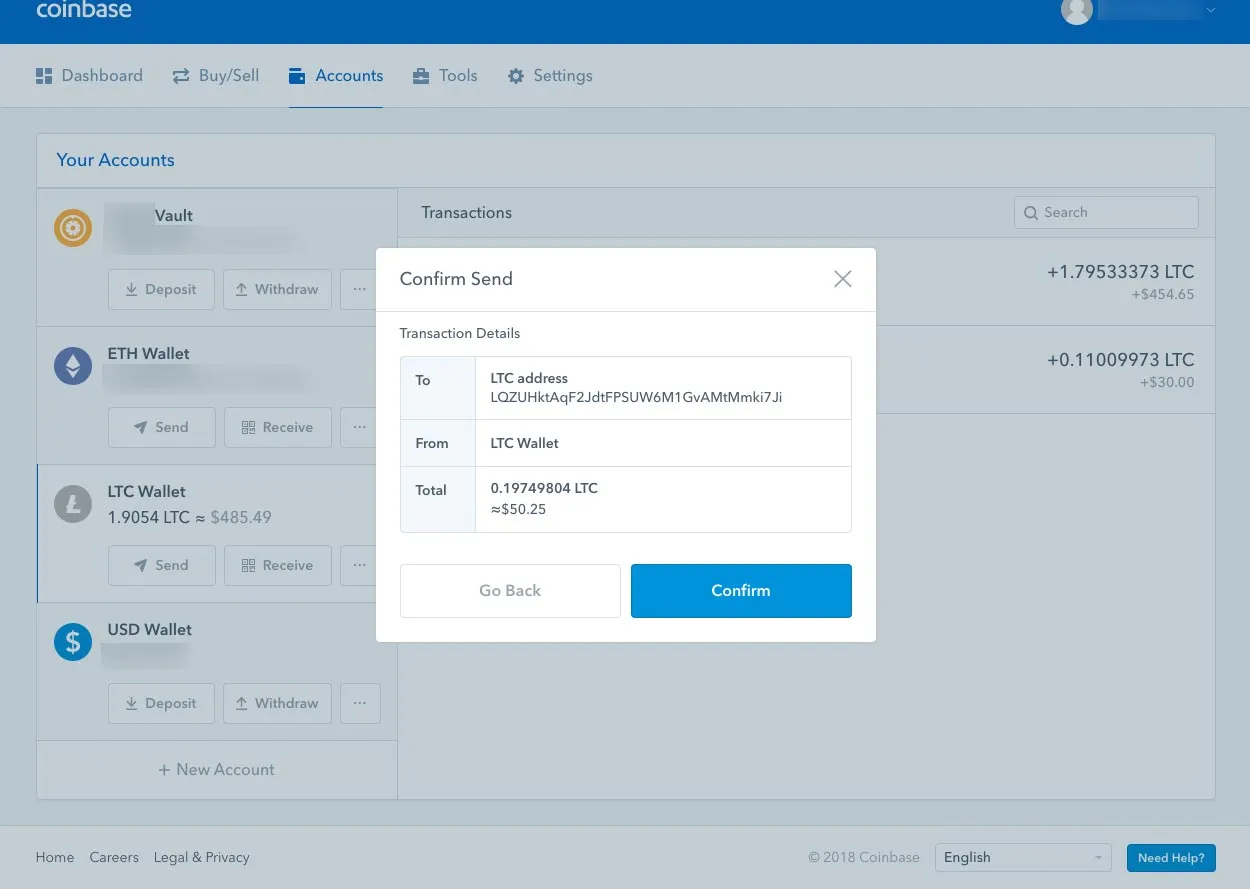Deposit into the USD Wallet
The image size is (1250, 889).
161,703
